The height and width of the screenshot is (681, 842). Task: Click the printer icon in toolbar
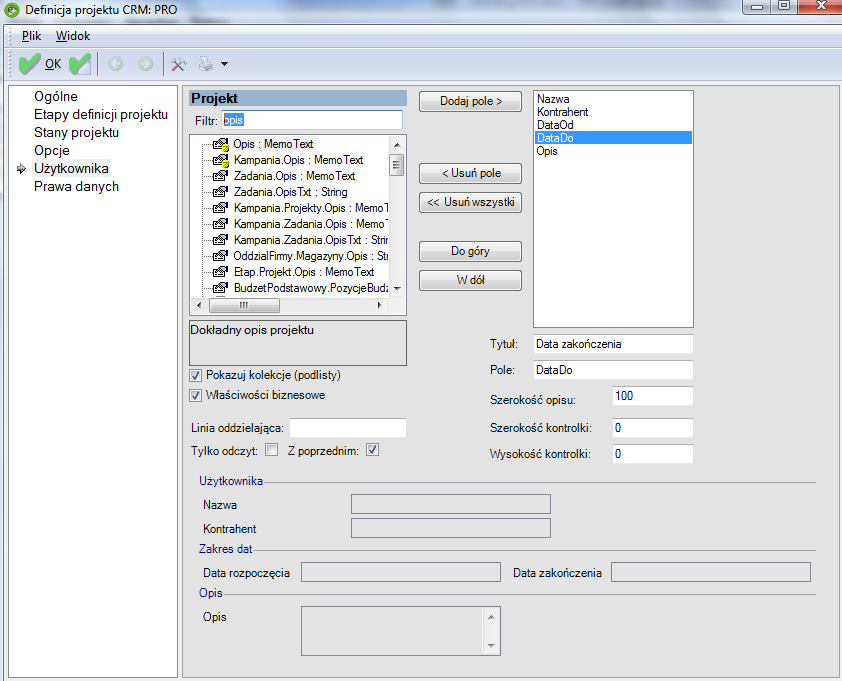tap(206, 64)
